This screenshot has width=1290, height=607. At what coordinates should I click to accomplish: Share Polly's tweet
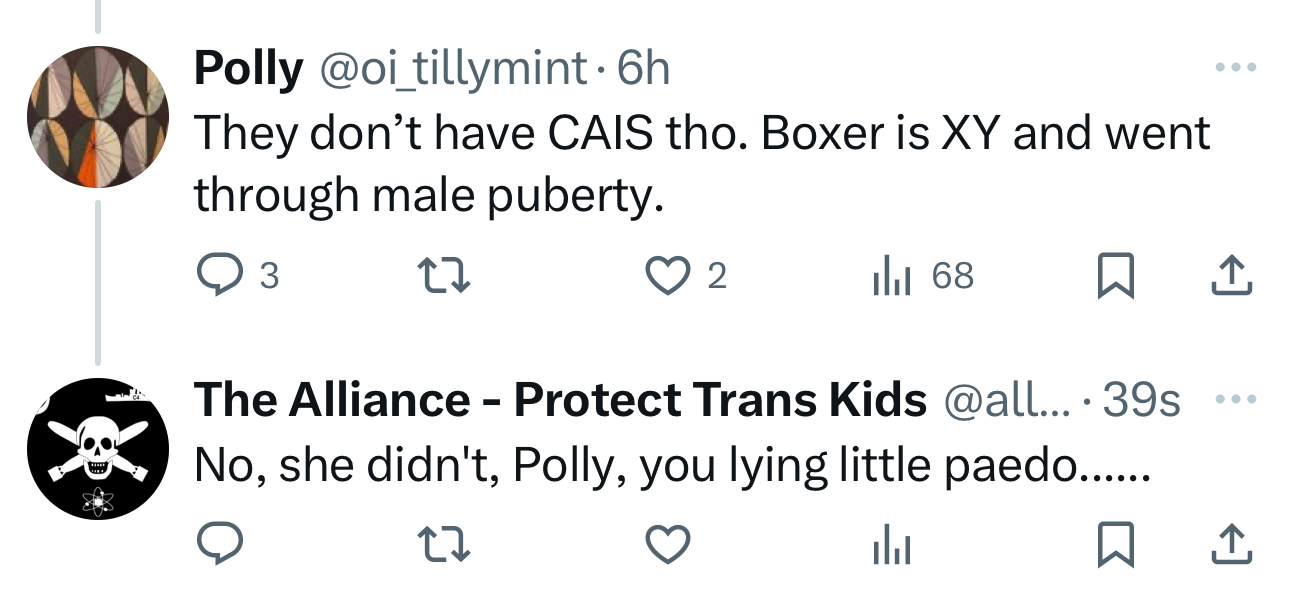click(1232, 275)
